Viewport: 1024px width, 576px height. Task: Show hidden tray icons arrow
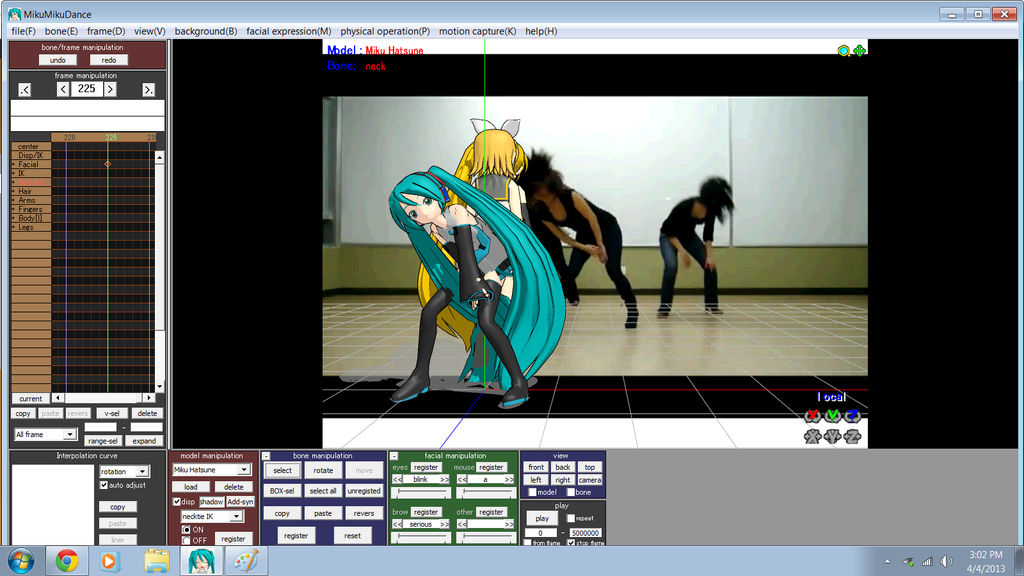pos(887,562)
